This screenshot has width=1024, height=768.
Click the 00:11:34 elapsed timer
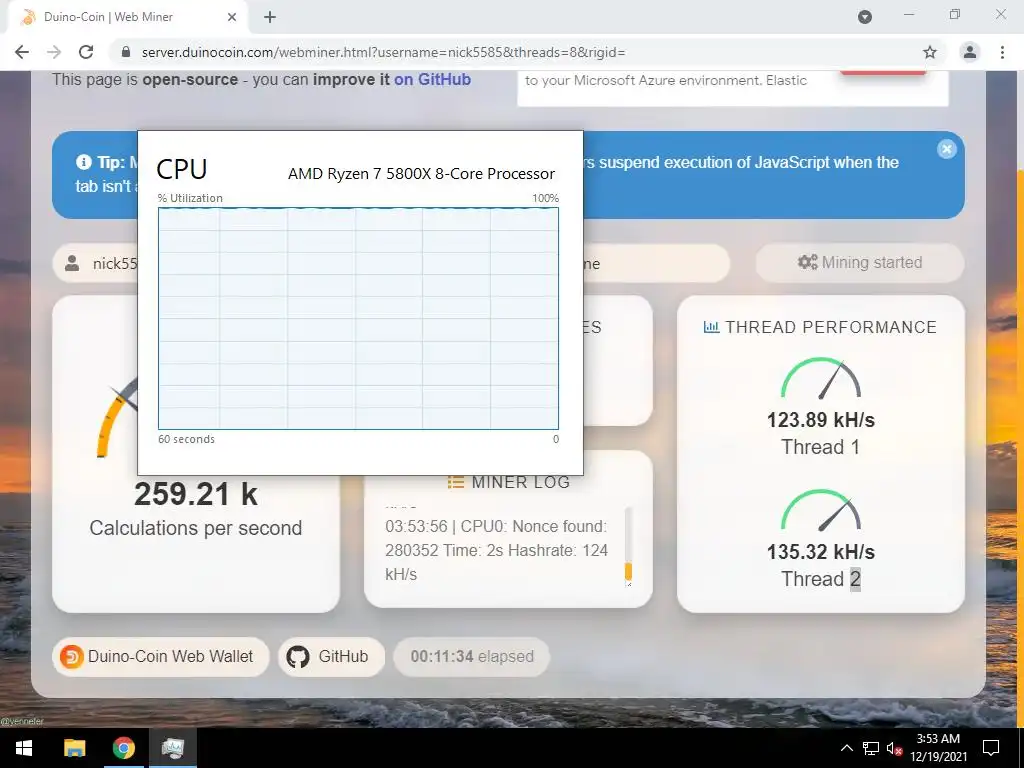(472, 656)
